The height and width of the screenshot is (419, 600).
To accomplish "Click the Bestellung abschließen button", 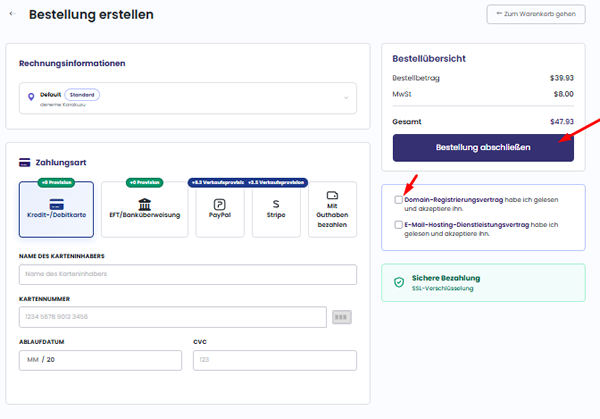I will tap(483, 148).
